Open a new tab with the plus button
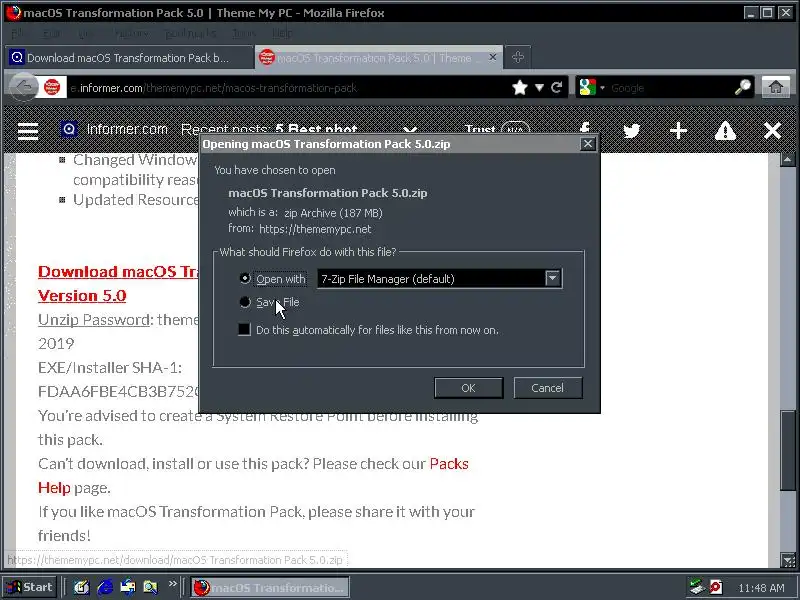The image size is (800, 600). (x=518, y=57)
